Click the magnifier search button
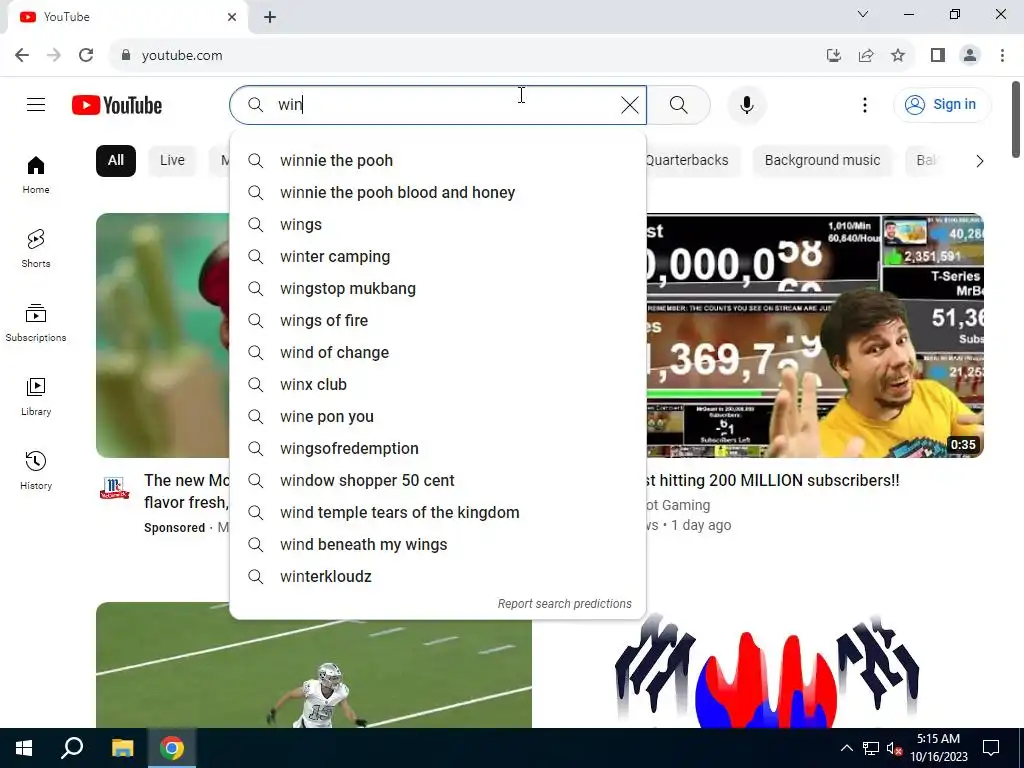Screen dimensions: 1024x768 (679, 104)
